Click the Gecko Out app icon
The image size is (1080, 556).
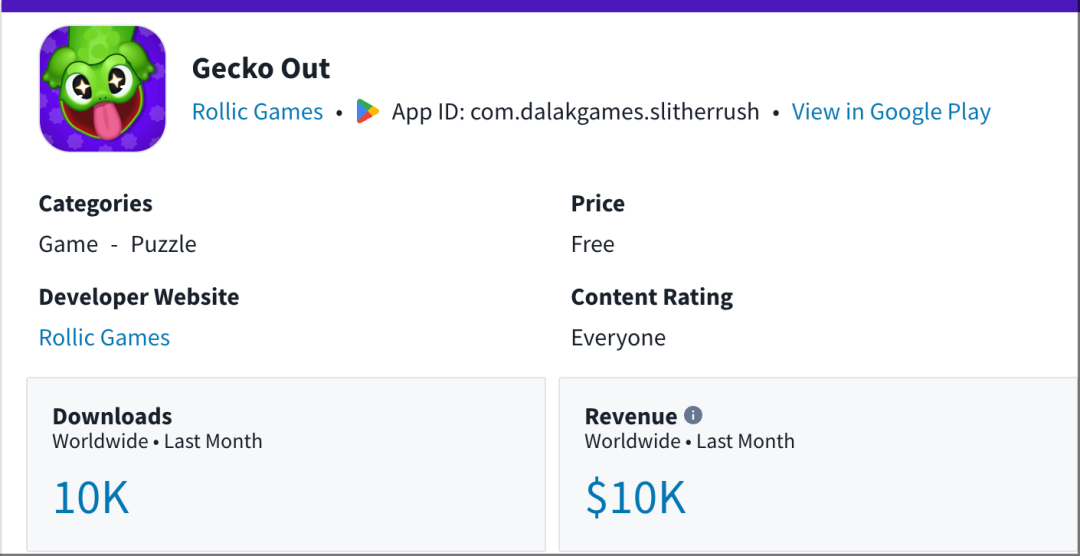[103, 89]
